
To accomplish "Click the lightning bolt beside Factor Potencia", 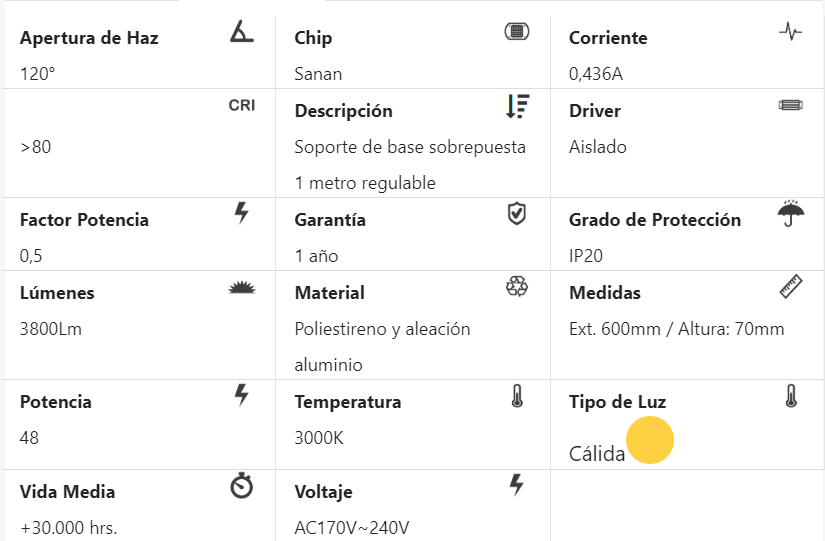I will 241,212.
